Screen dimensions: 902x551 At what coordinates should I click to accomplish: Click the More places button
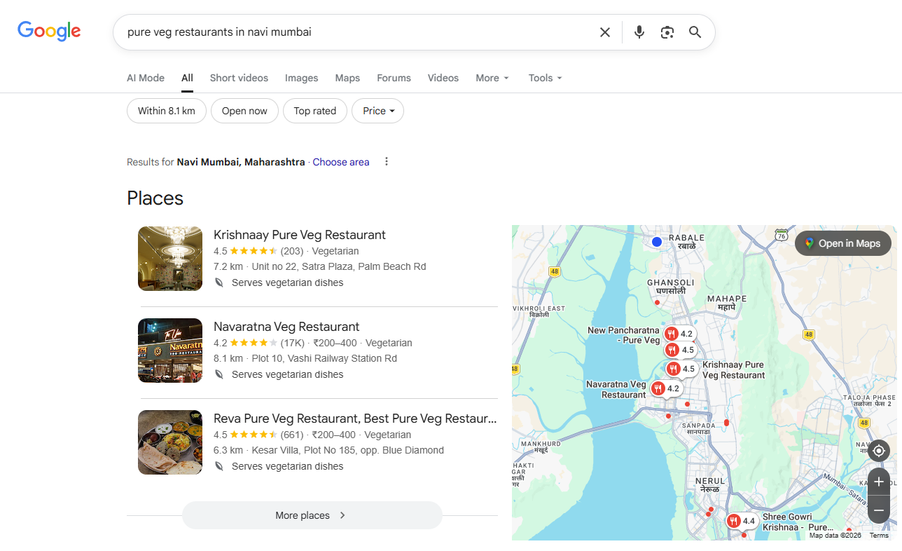coord(312,515)
